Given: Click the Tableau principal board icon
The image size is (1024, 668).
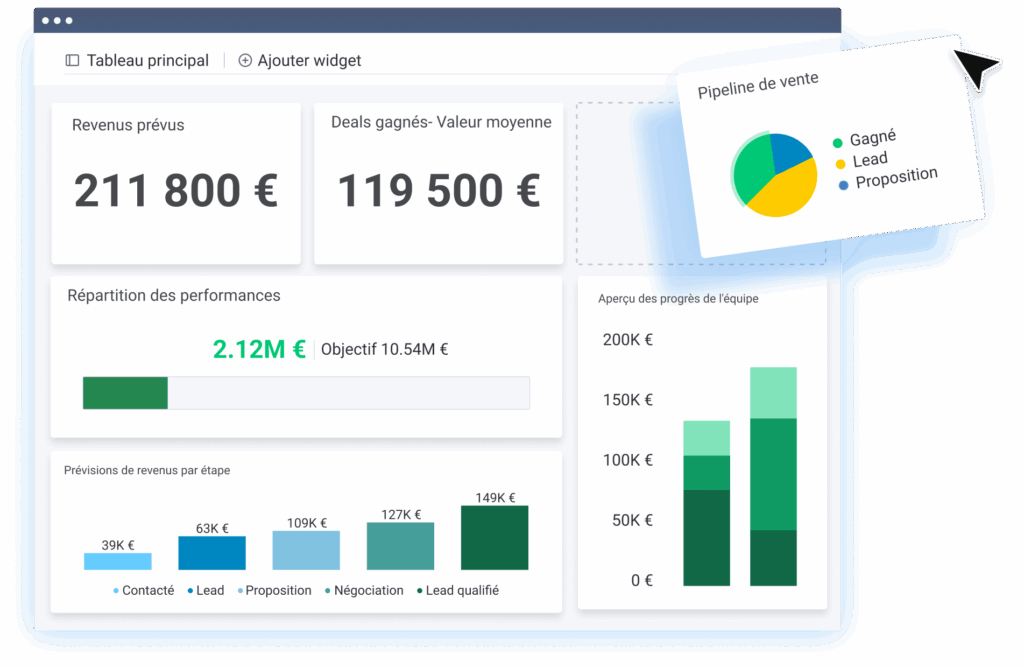Looking at the screenshot, I should [x=72, y=61].
